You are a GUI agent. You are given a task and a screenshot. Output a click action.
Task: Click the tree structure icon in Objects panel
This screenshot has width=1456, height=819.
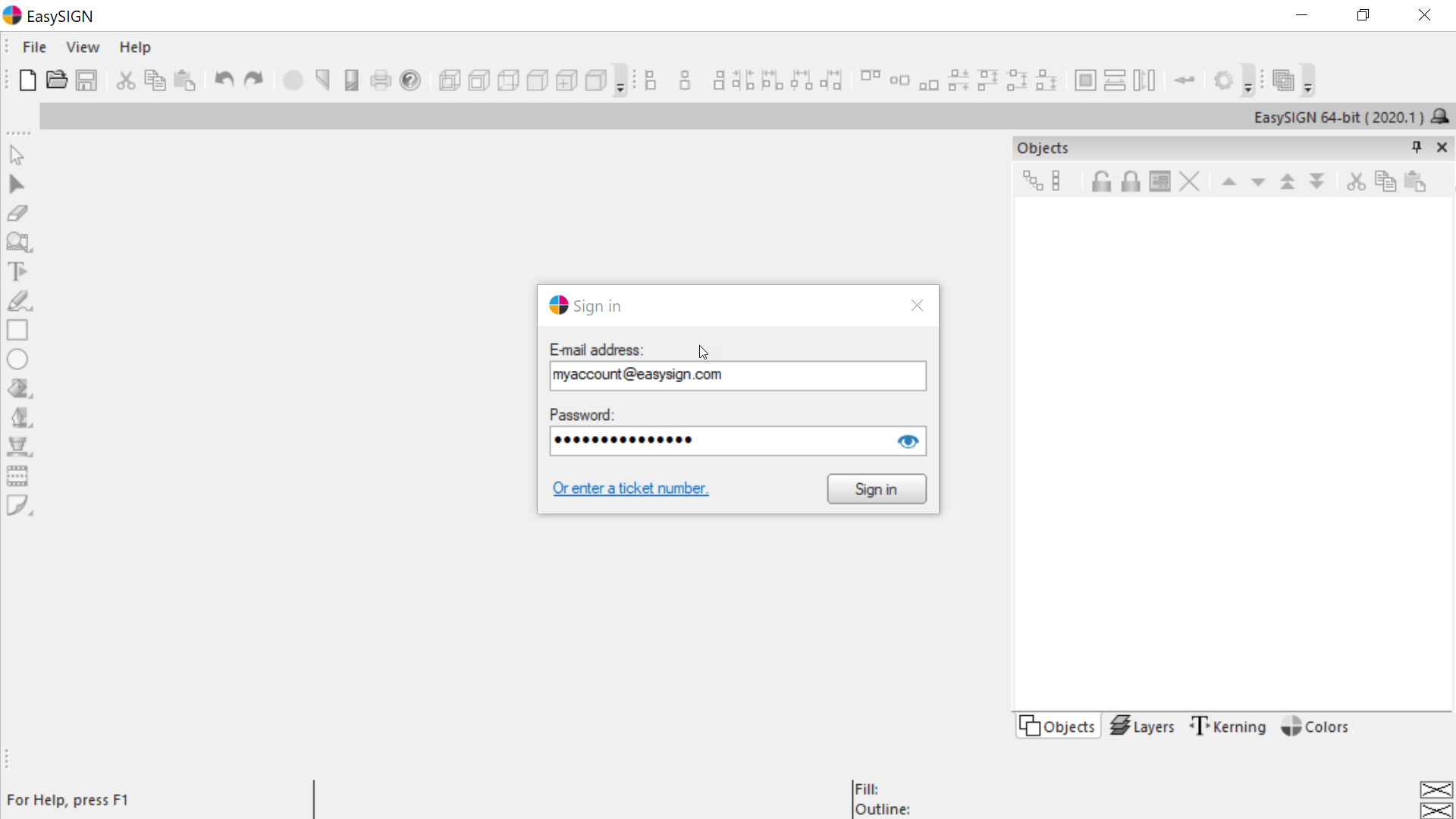[1033, 182]
